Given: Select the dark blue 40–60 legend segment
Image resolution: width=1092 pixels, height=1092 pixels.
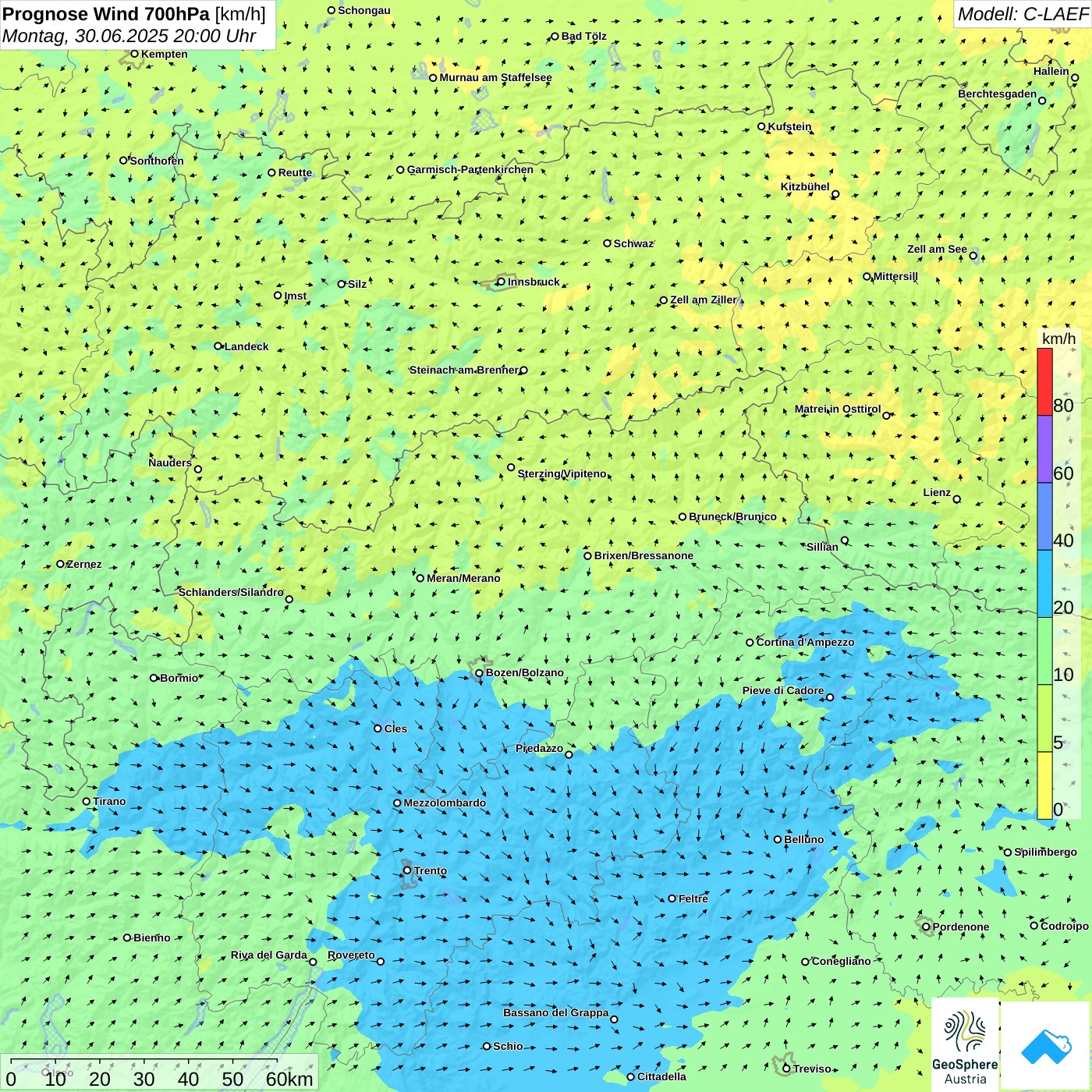Looking at the screenshot, I should 1044,517.
